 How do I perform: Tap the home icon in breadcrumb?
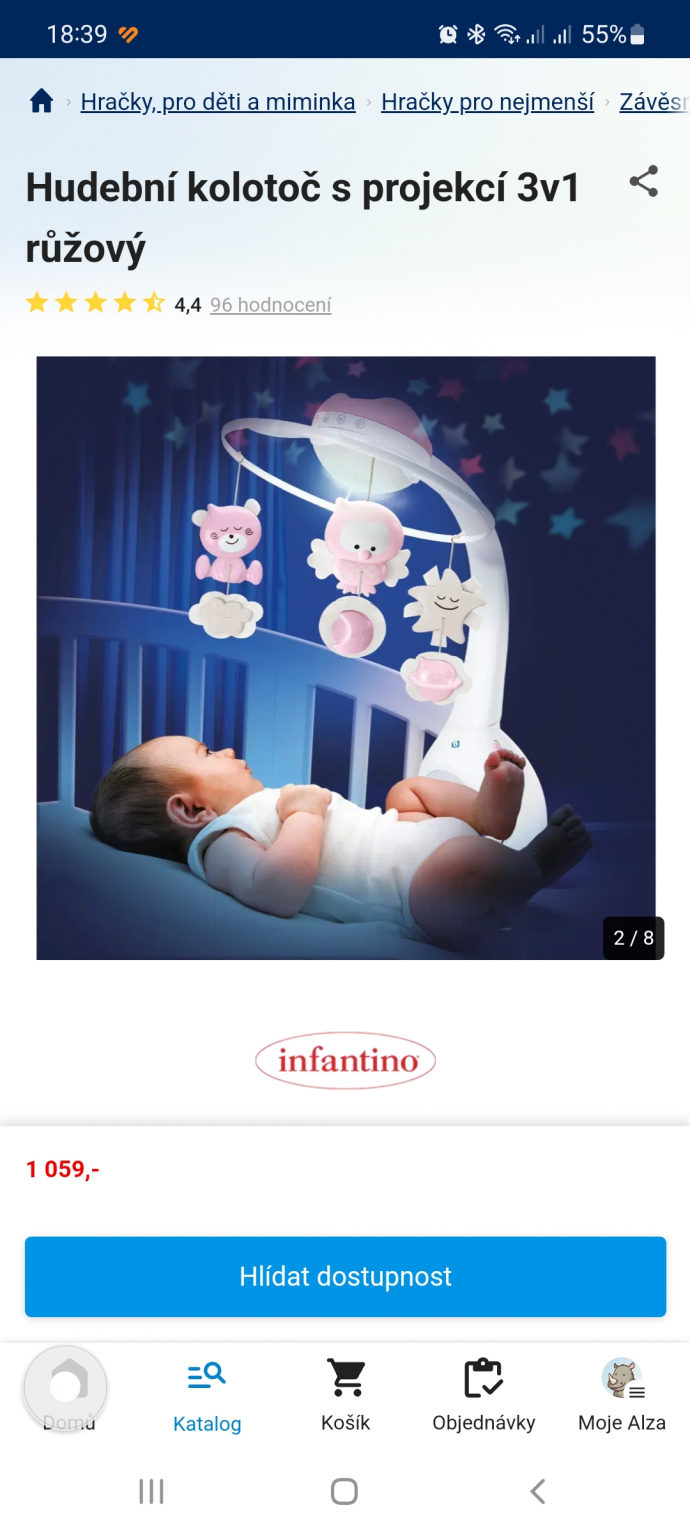coord(41,101)
